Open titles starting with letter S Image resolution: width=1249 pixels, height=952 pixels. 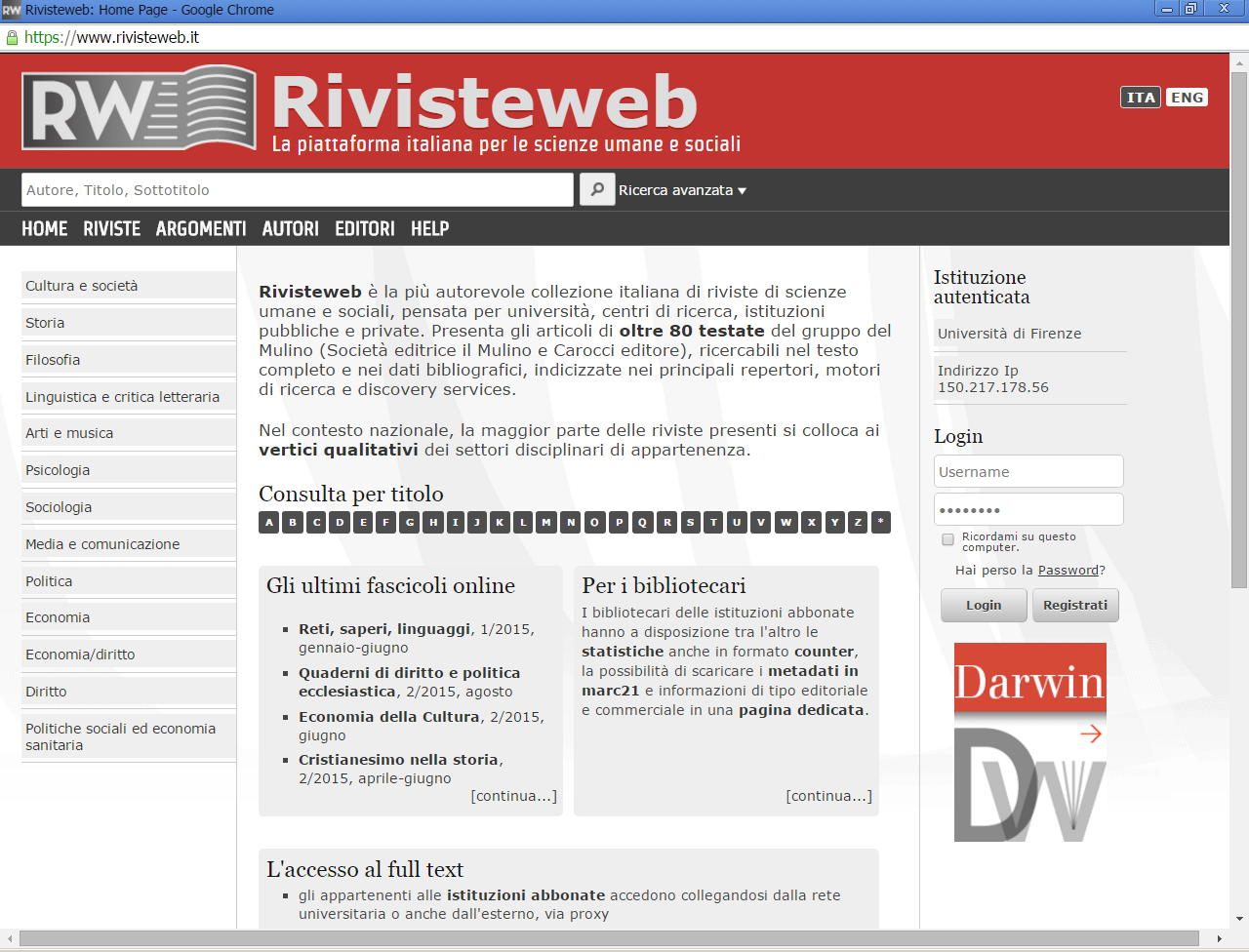click(690, 522)
